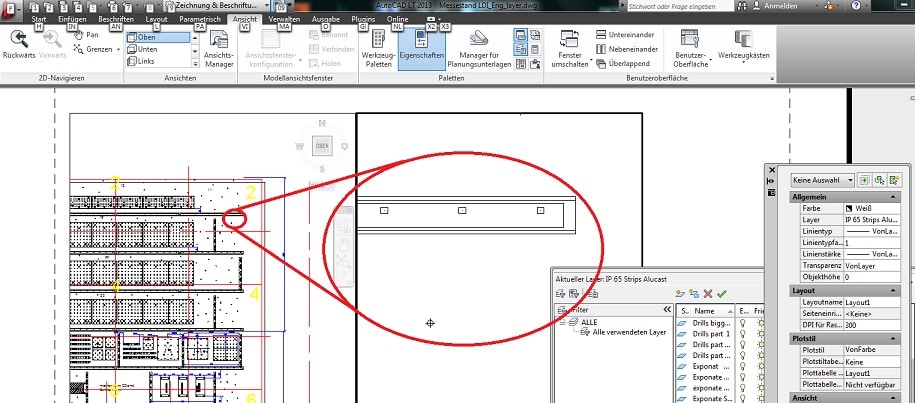The height and width of the screenshot is (403, 915).
Task: Collapse the Allgemein properties section
Action: click(895, 197)
